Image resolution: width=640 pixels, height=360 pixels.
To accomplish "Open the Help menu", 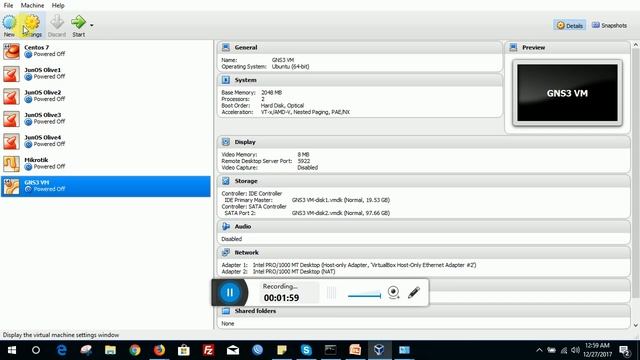I will coord(58,5).
